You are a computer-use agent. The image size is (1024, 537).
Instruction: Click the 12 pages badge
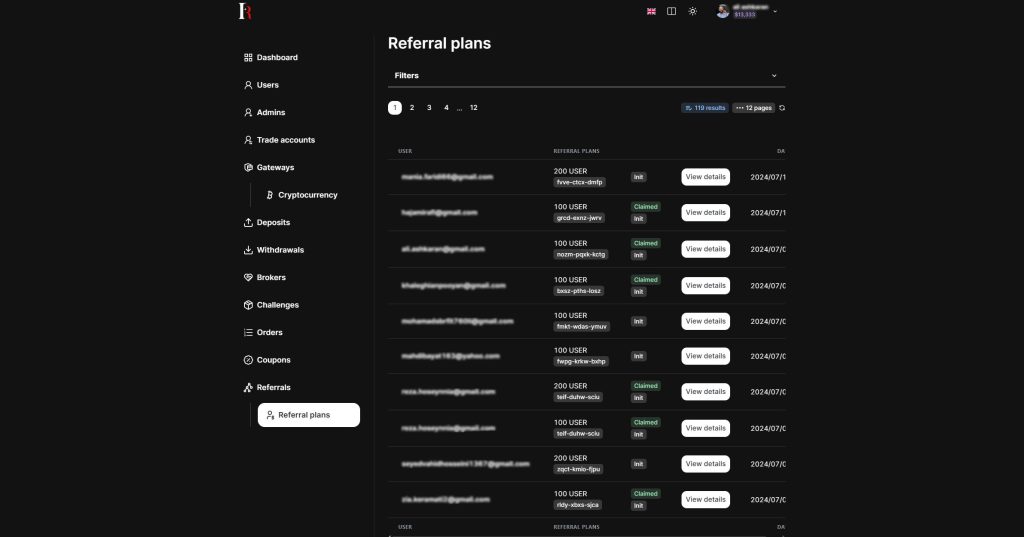coord(753,108)
